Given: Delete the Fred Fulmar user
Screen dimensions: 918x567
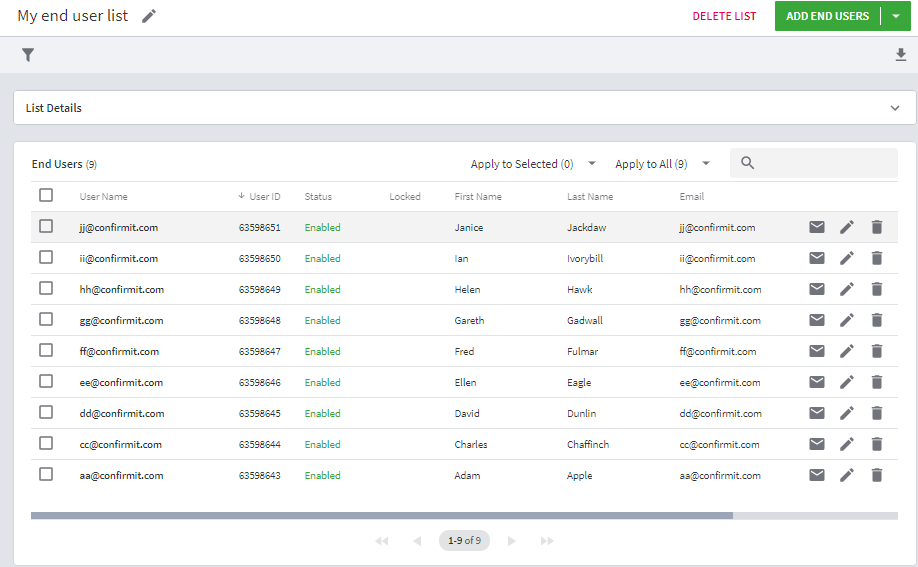Looking at the screenshot, I should coord(876,351).
